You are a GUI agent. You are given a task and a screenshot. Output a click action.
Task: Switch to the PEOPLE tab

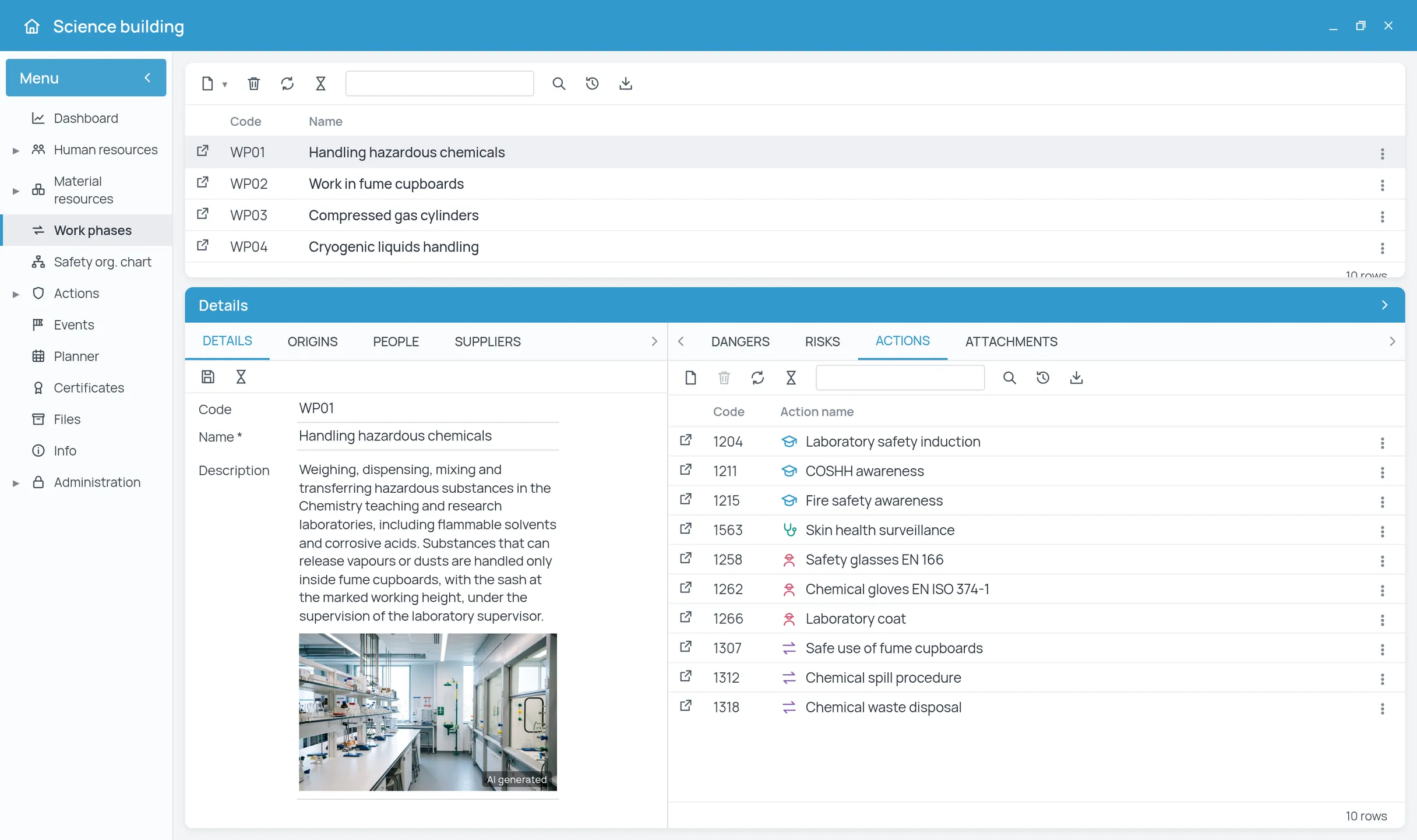tap(396, 341)
